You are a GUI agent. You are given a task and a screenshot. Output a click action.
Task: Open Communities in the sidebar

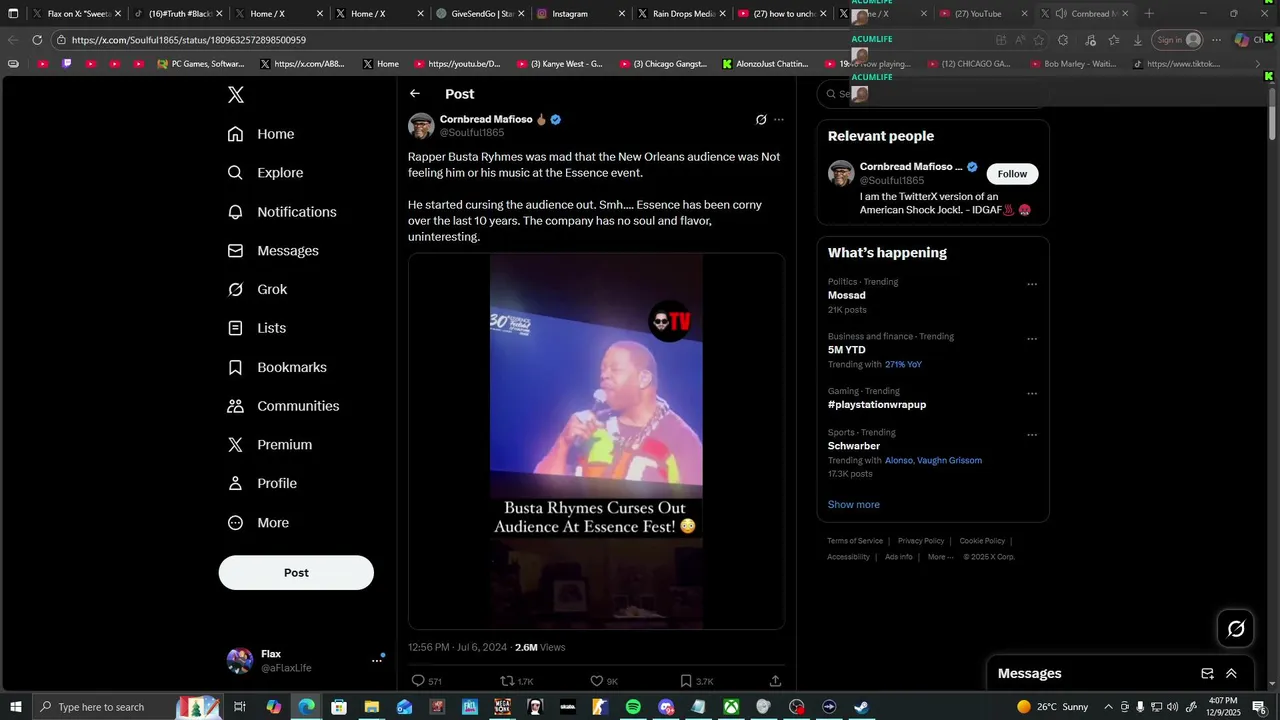283,406
